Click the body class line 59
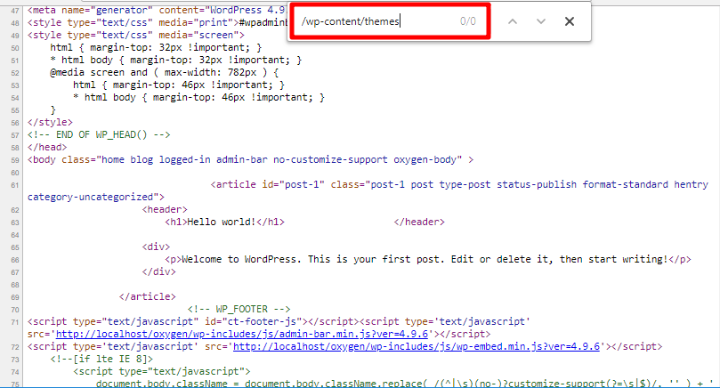The width and height of the screenshot is (720, 388). pos(250,160)
